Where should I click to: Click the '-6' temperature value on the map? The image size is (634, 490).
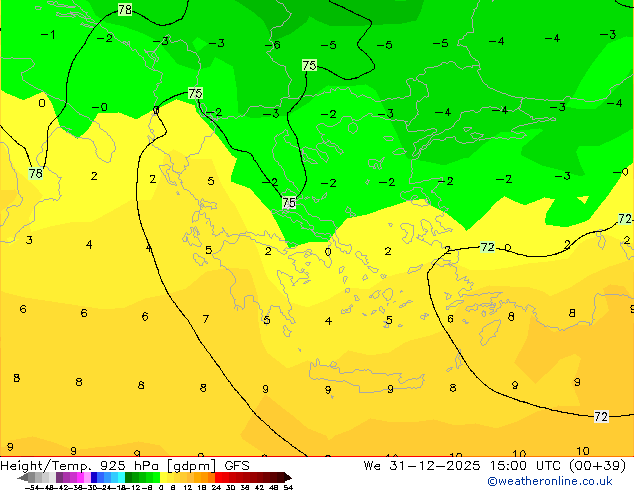click(x=273, y=45)
